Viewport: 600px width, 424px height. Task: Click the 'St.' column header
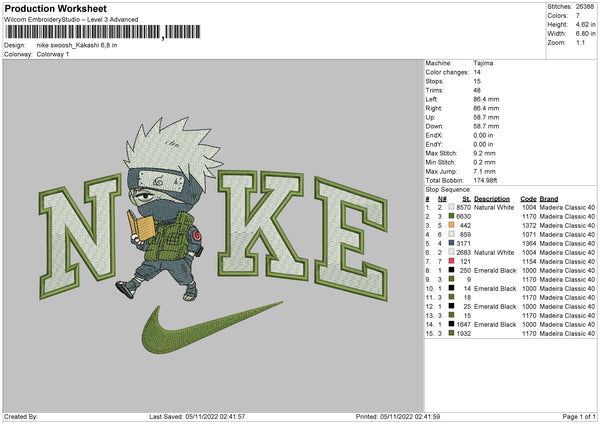click(x=466, y=199)
